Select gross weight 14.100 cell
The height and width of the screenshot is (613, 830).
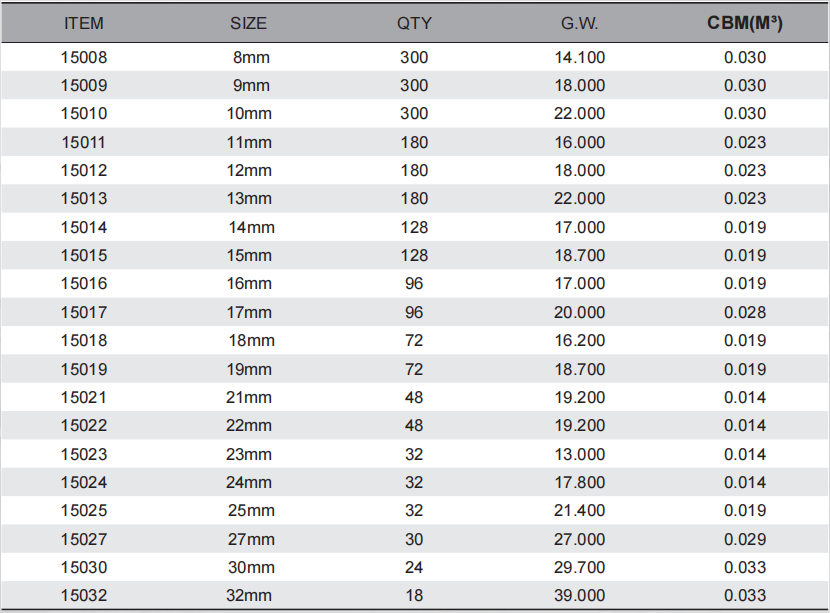click(x=580, y=57)
